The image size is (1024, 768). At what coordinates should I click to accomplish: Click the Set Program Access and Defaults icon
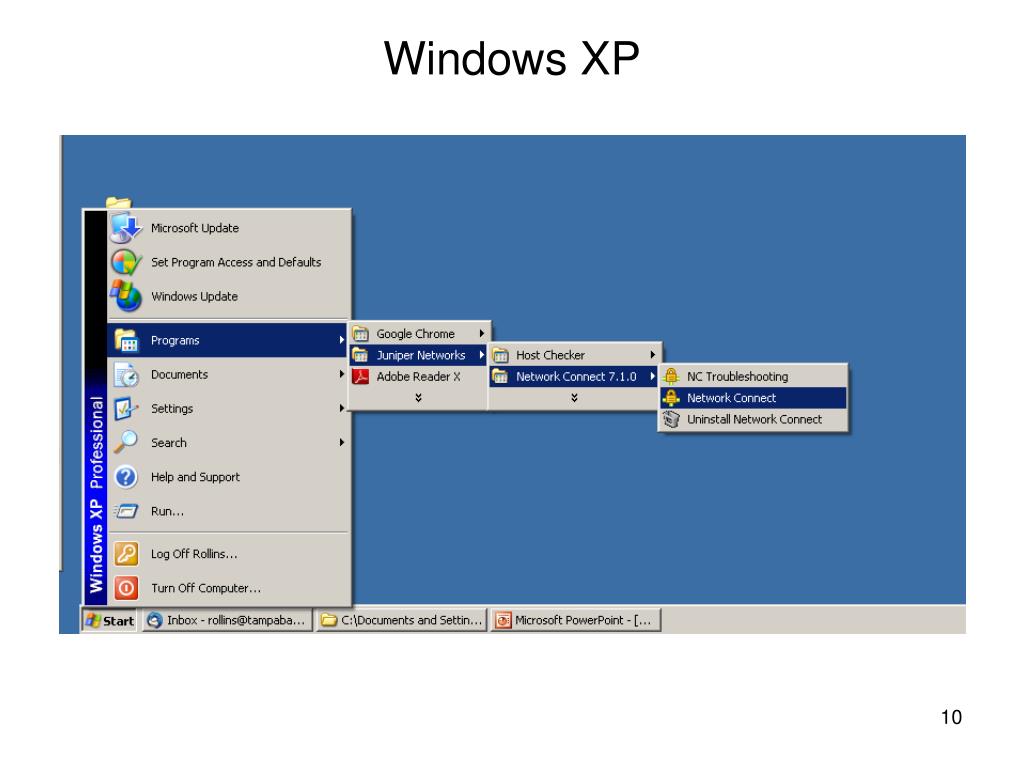tap(126, 263)
